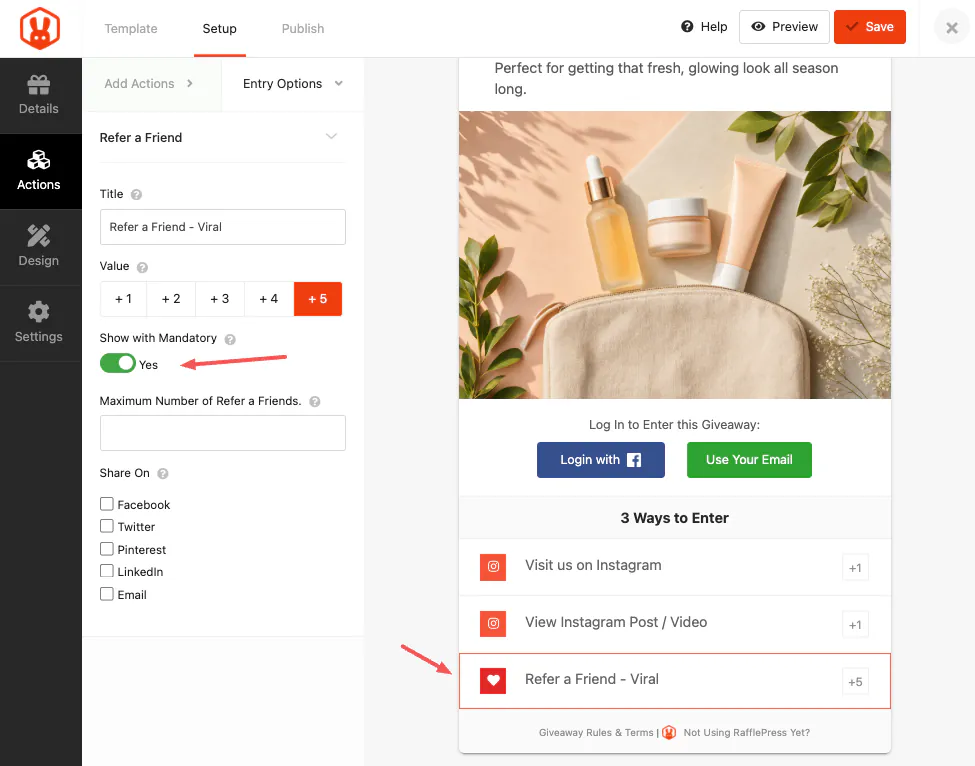975x766 pixels.
Task: Click the Preview button
Action: [784, 27]
